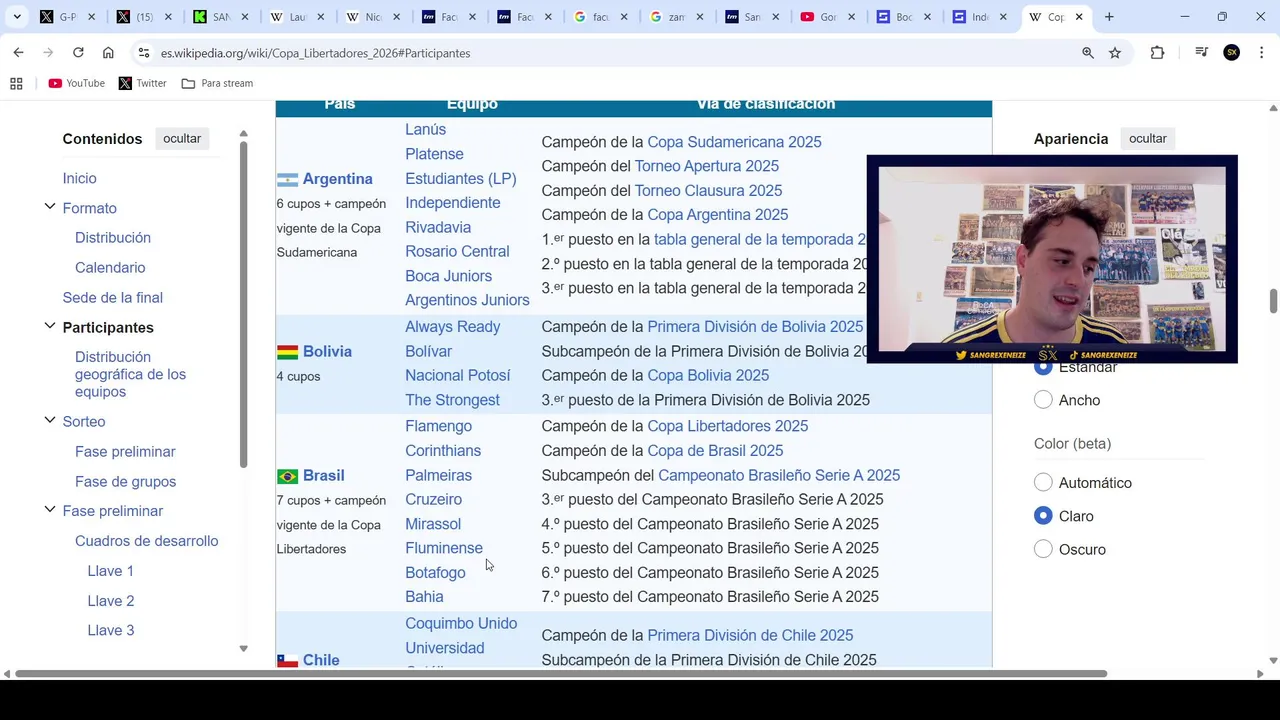
Task: Switch to the Ind tab
Action: point(978,17)
